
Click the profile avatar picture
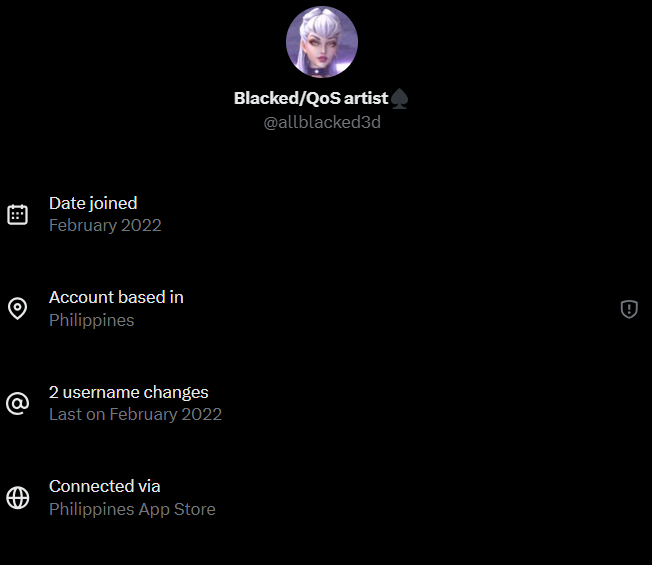[x=322, y=42]
